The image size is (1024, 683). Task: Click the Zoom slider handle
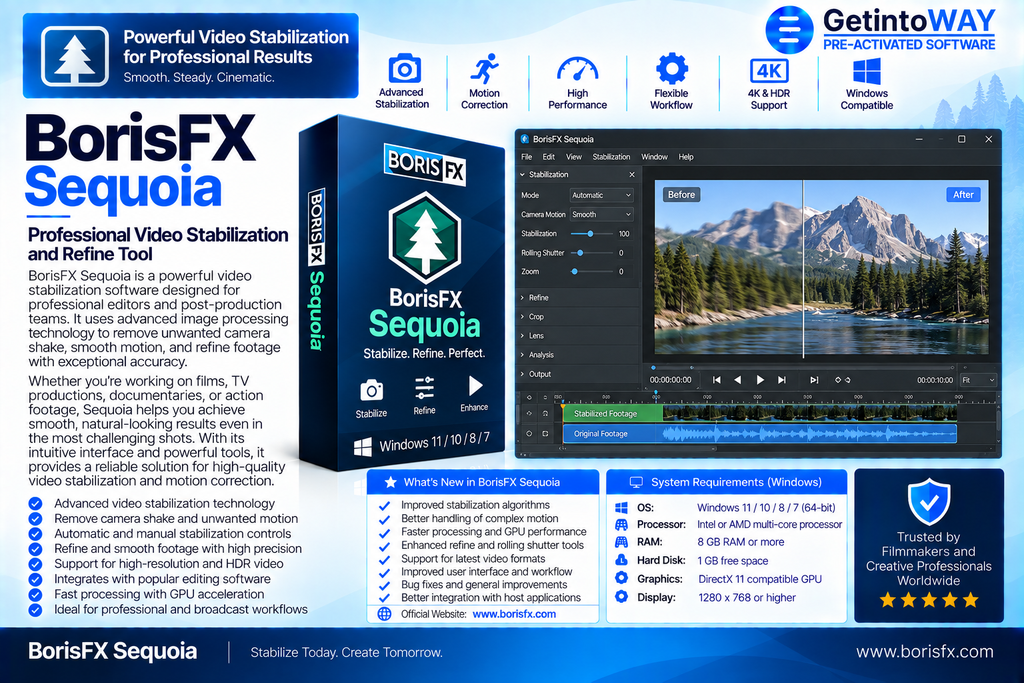tap(575, 272)
